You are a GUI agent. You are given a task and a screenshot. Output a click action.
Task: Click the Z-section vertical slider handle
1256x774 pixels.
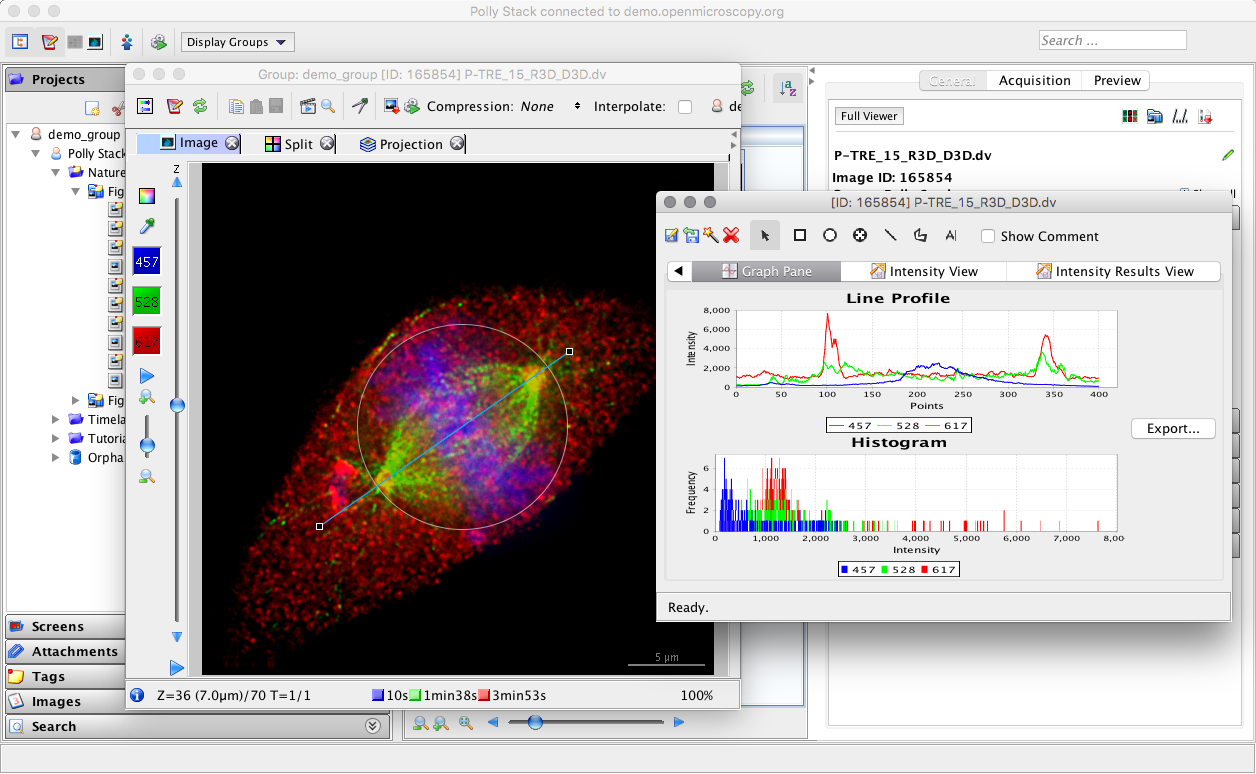coord(177,405)
